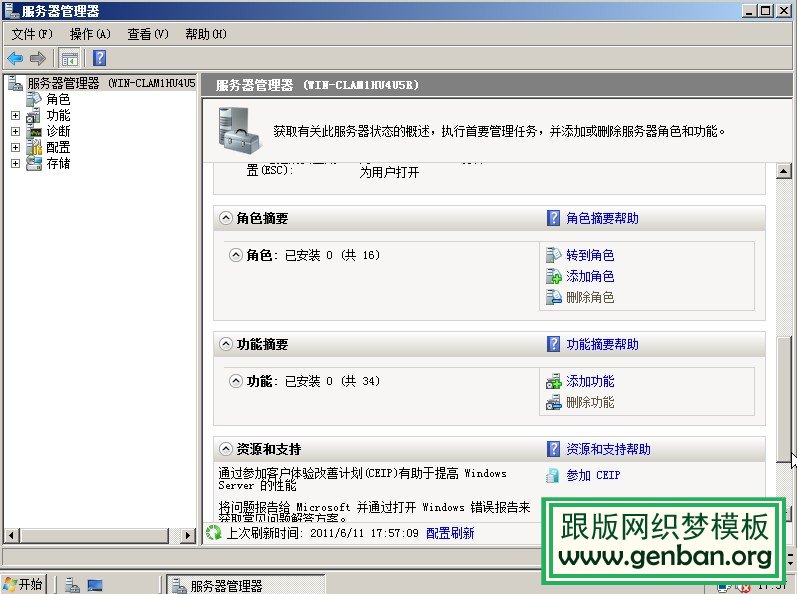Select 角色 in the left tree
The image size is (797, 594).
(58, 100)
